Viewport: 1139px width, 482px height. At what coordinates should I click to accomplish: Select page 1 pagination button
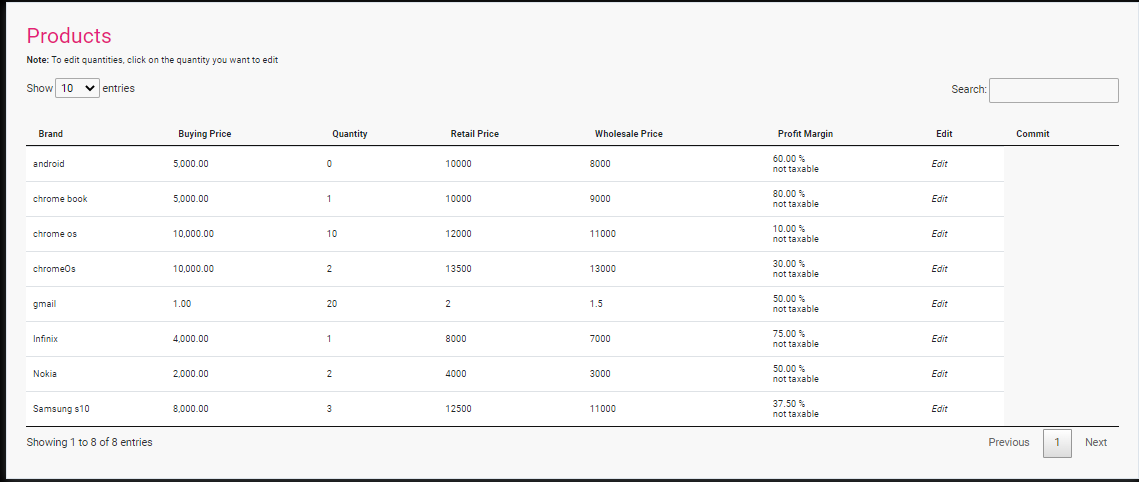pyautogui.click(x=1057, y=442)
